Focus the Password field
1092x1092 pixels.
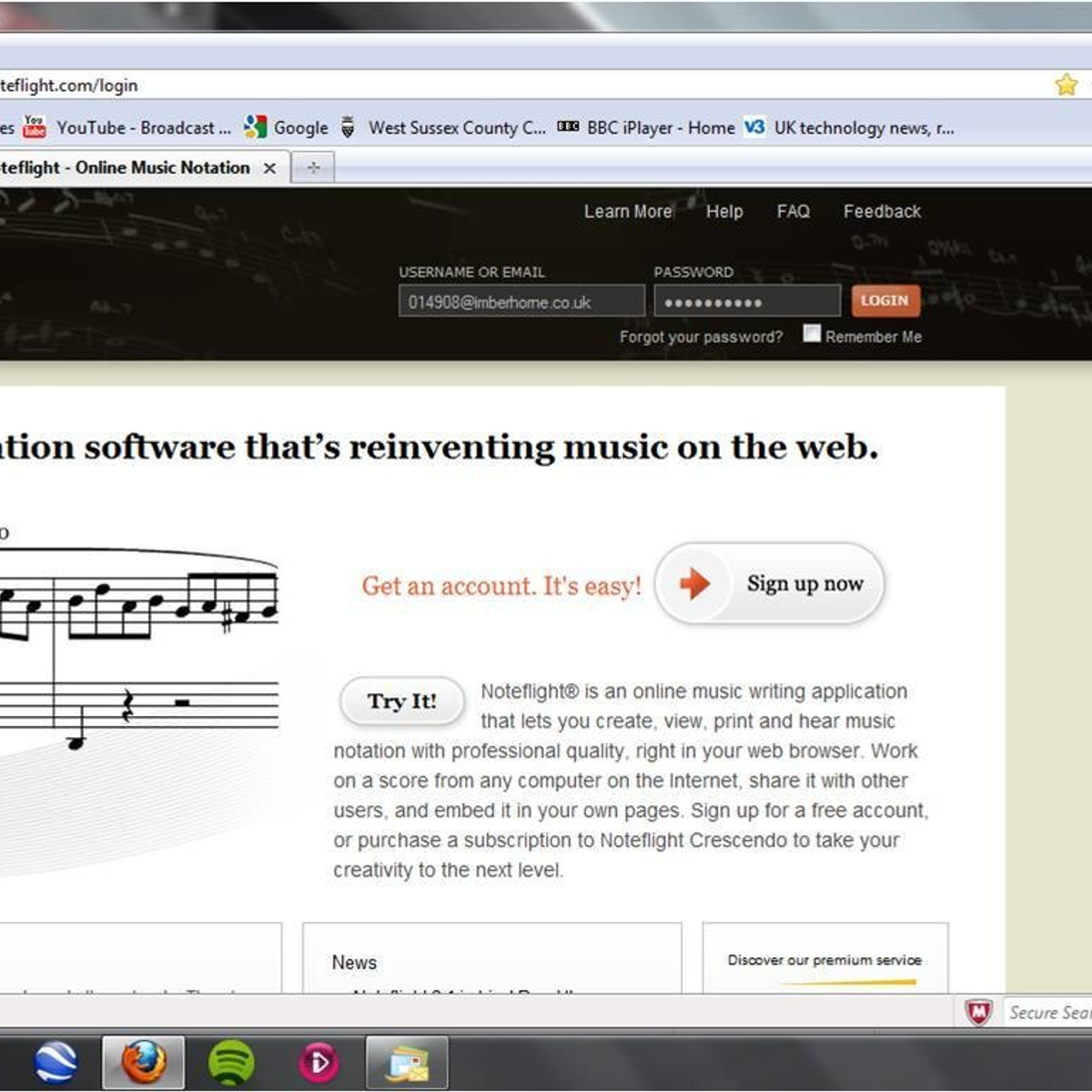[747, 301]
